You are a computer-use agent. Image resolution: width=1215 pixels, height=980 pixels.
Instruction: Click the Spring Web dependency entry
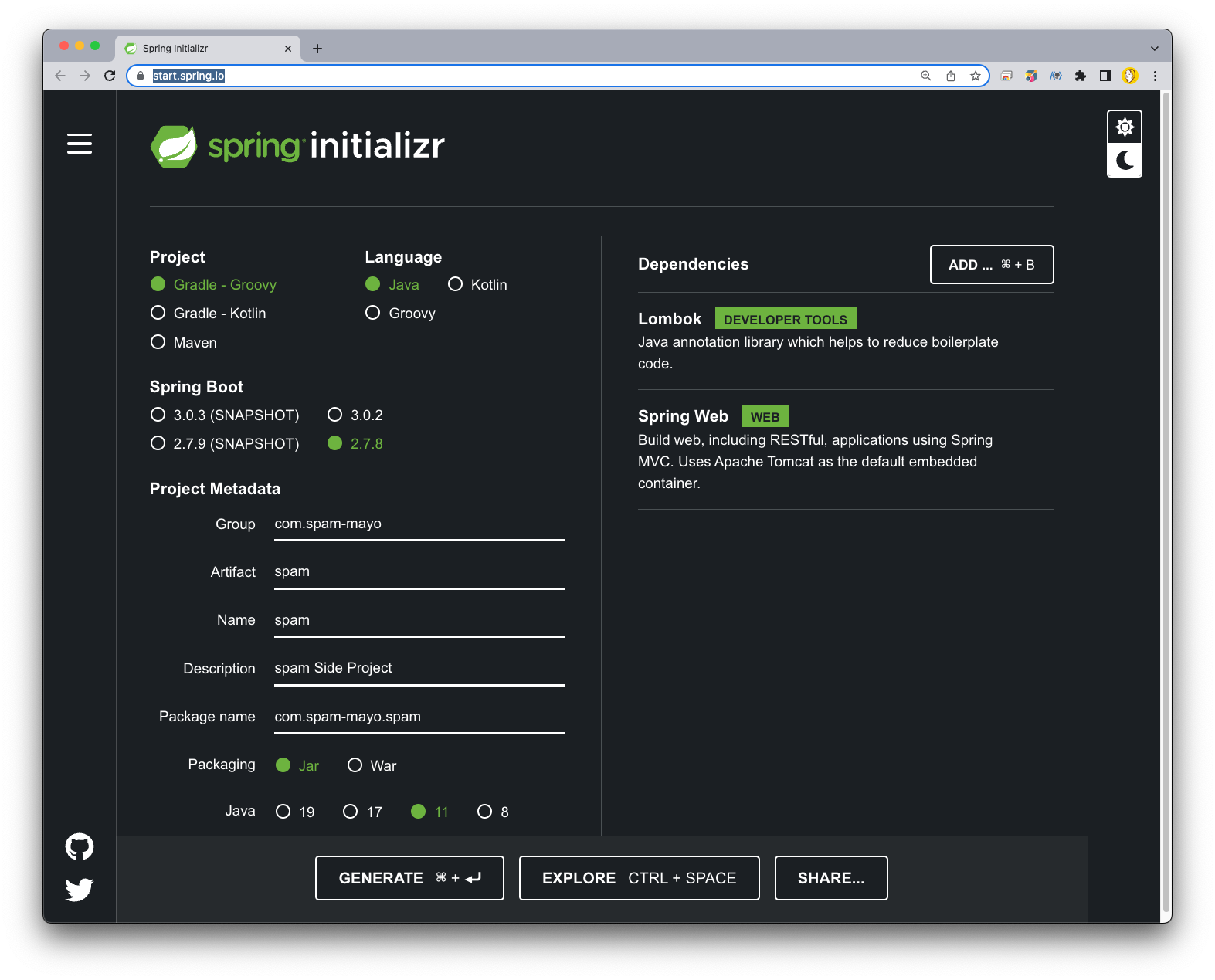(846, 449)
